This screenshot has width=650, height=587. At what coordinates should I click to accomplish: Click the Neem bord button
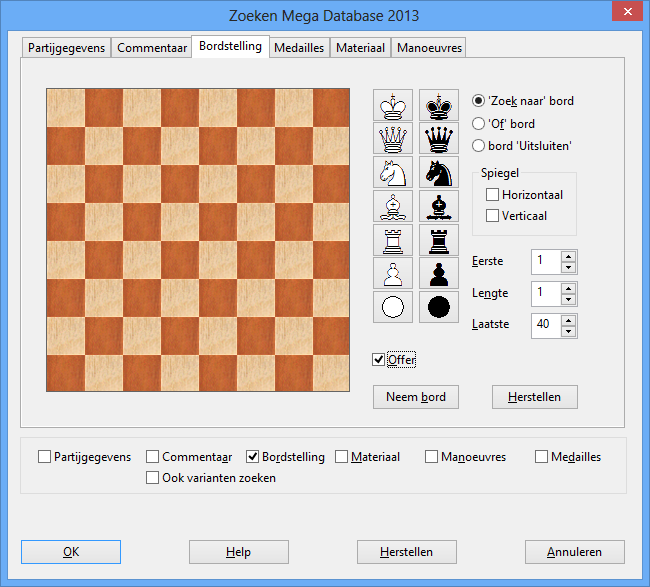[416, 397]
